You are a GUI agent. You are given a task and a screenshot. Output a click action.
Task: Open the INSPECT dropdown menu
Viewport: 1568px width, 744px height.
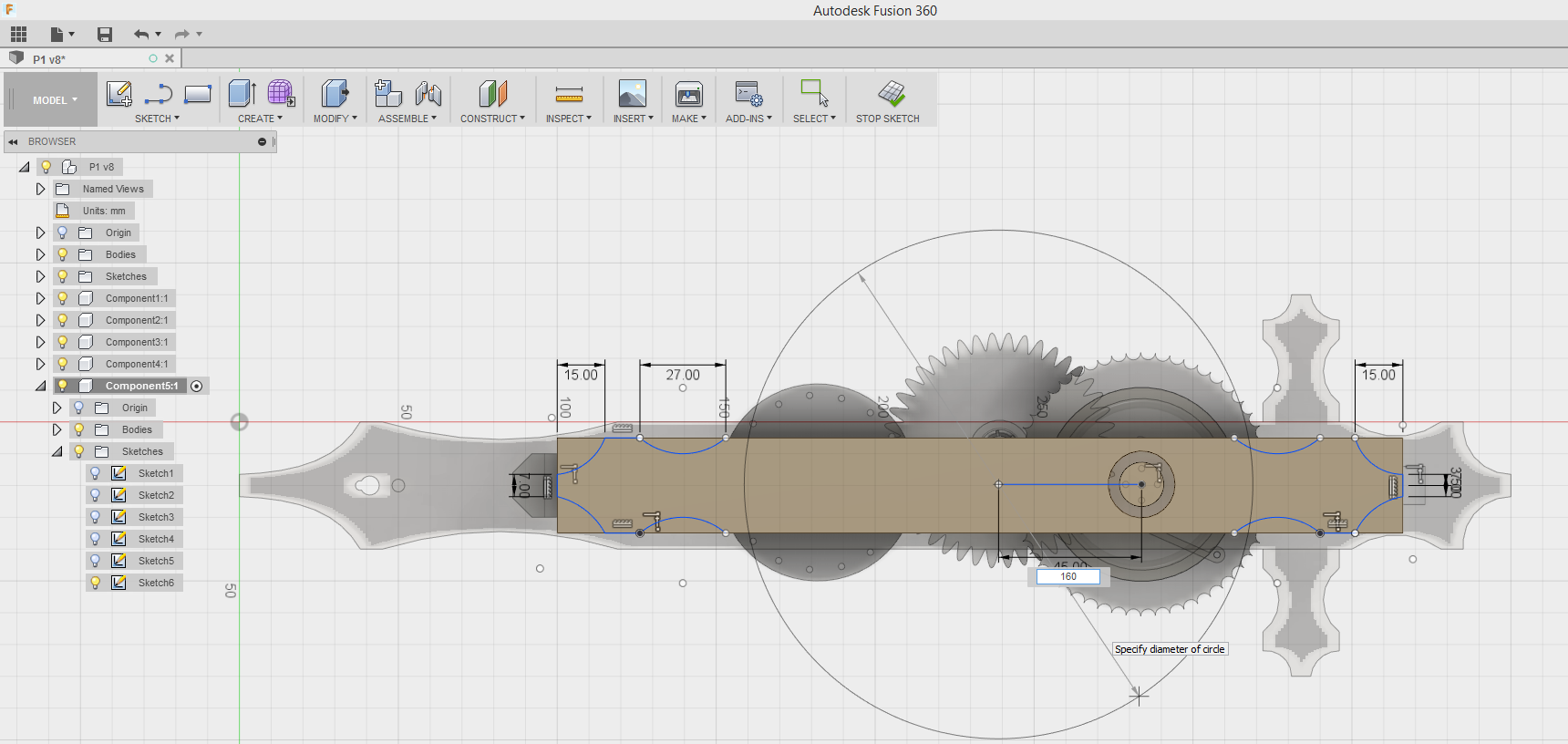(569, 119)
